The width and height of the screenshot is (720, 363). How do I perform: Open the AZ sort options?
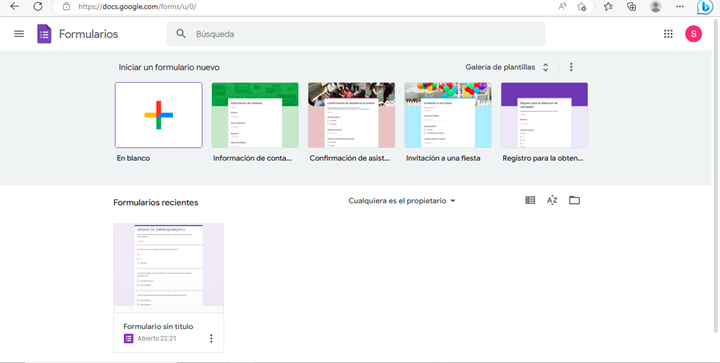tap(552, 200)
